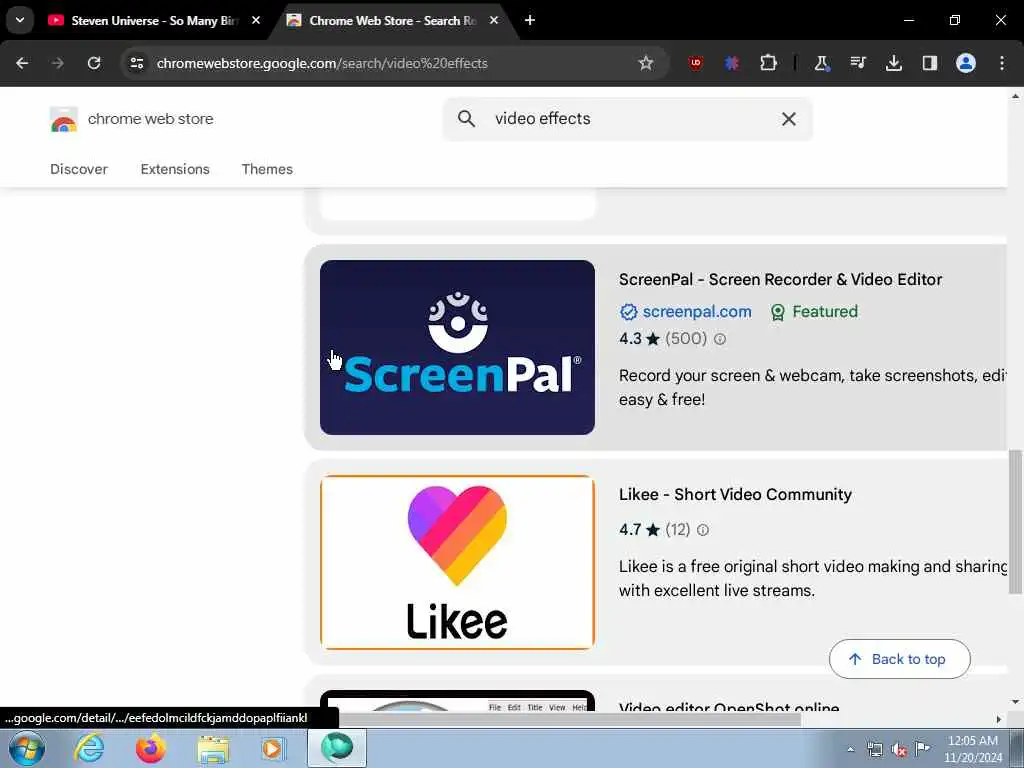Show hidden system tray icons

[850, 749]
